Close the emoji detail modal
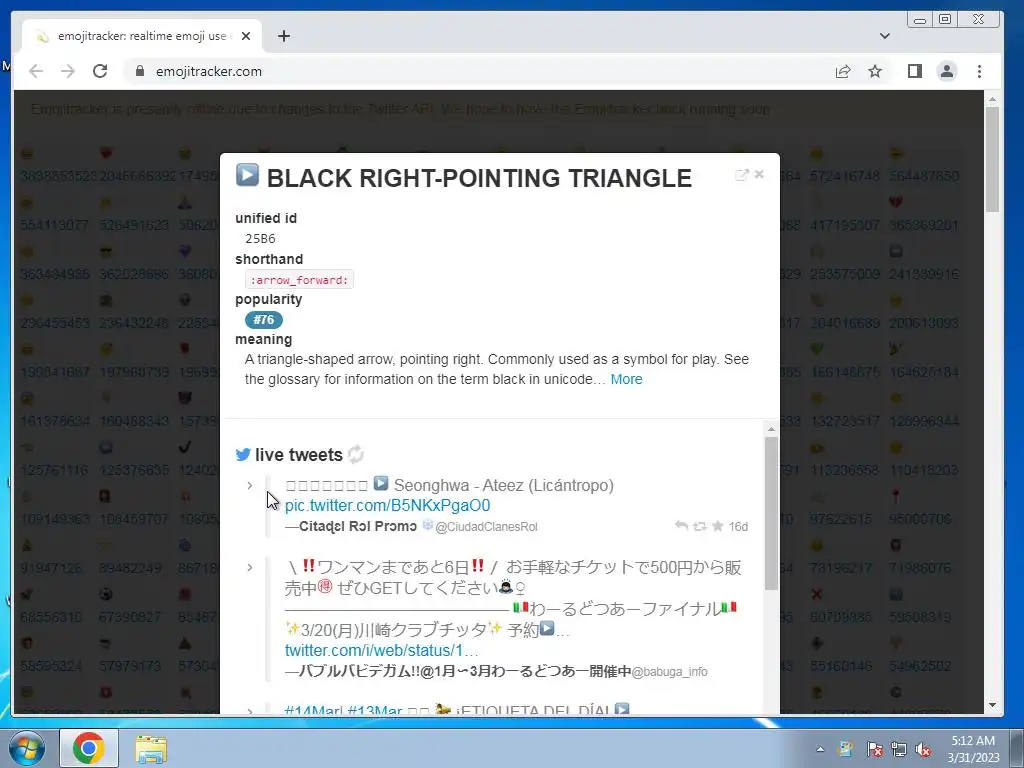The image size is (1024, 768). 759,174
